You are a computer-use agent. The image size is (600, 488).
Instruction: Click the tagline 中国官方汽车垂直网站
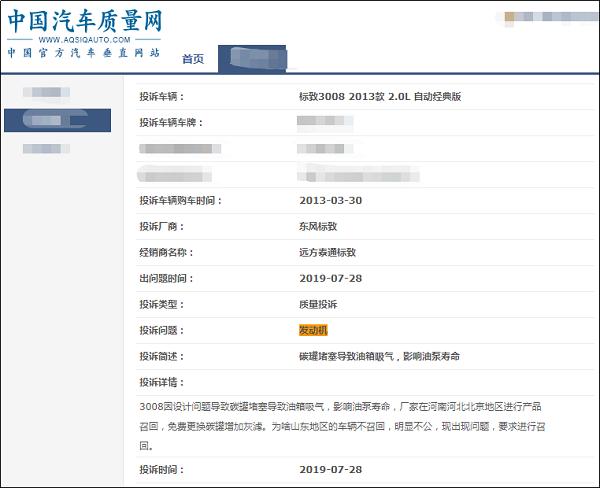coord(84,53)
